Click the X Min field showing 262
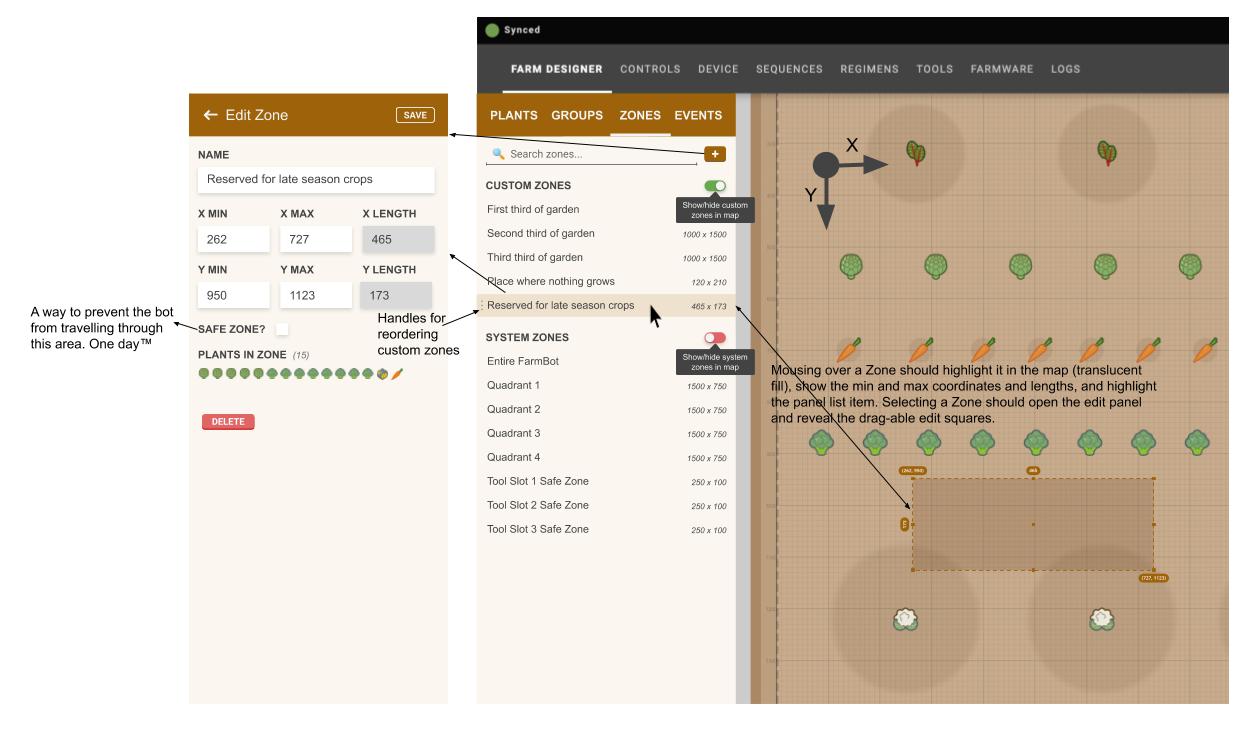The width and height of the screenshot is (1254, 738). [x=234, y=239]
